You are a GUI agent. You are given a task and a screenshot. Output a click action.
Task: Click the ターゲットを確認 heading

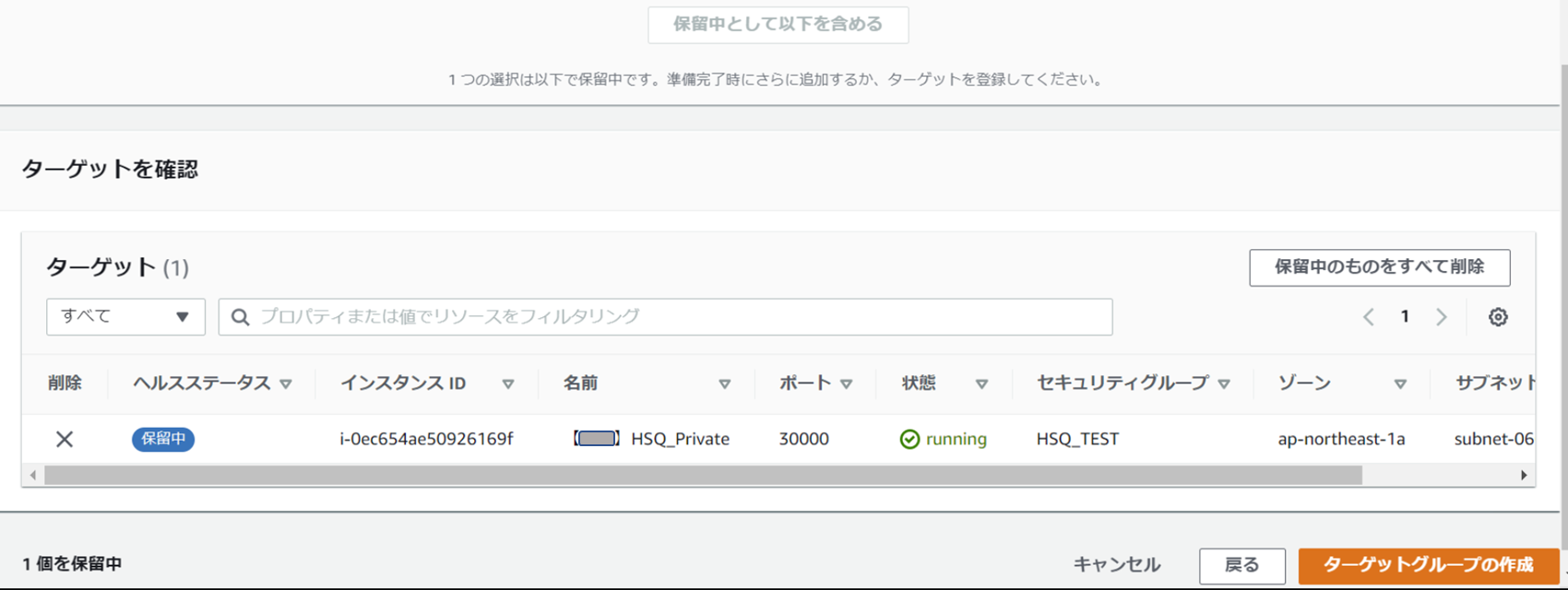[x=110, y=170]
